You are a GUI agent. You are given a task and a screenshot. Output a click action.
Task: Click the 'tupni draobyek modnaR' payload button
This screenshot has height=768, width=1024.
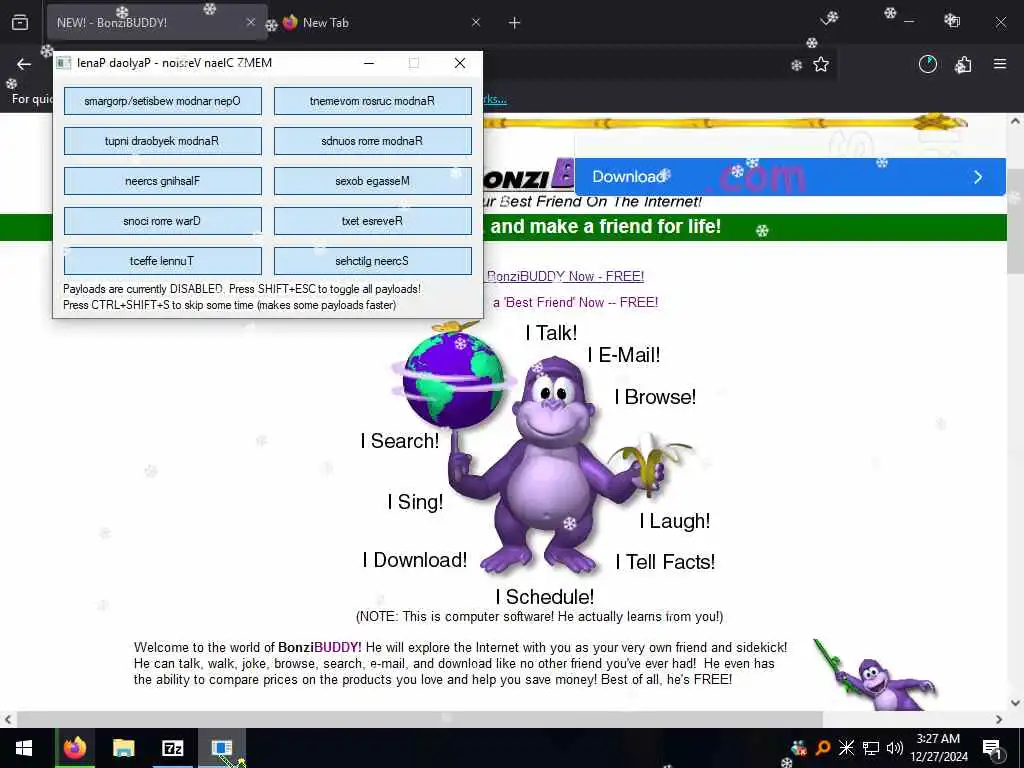(x=163, y=141)
